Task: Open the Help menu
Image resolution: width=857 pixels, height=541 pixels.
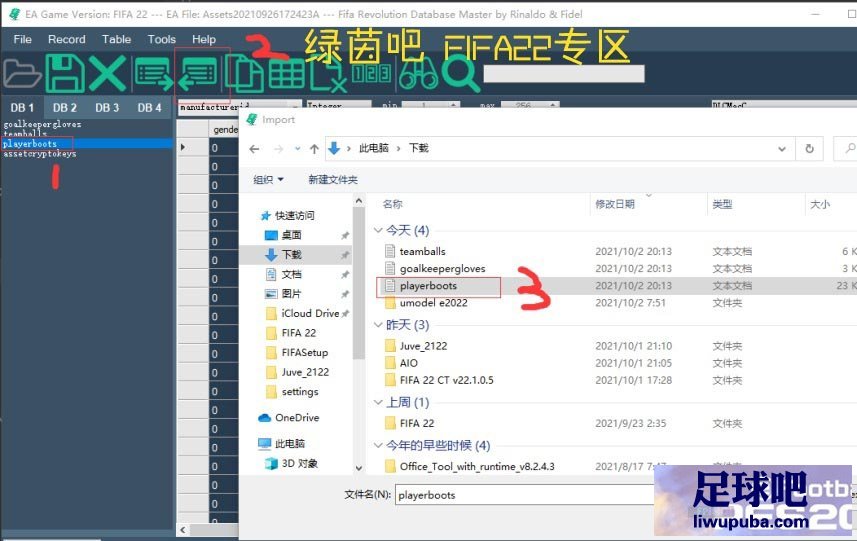Action: point(204,39)
